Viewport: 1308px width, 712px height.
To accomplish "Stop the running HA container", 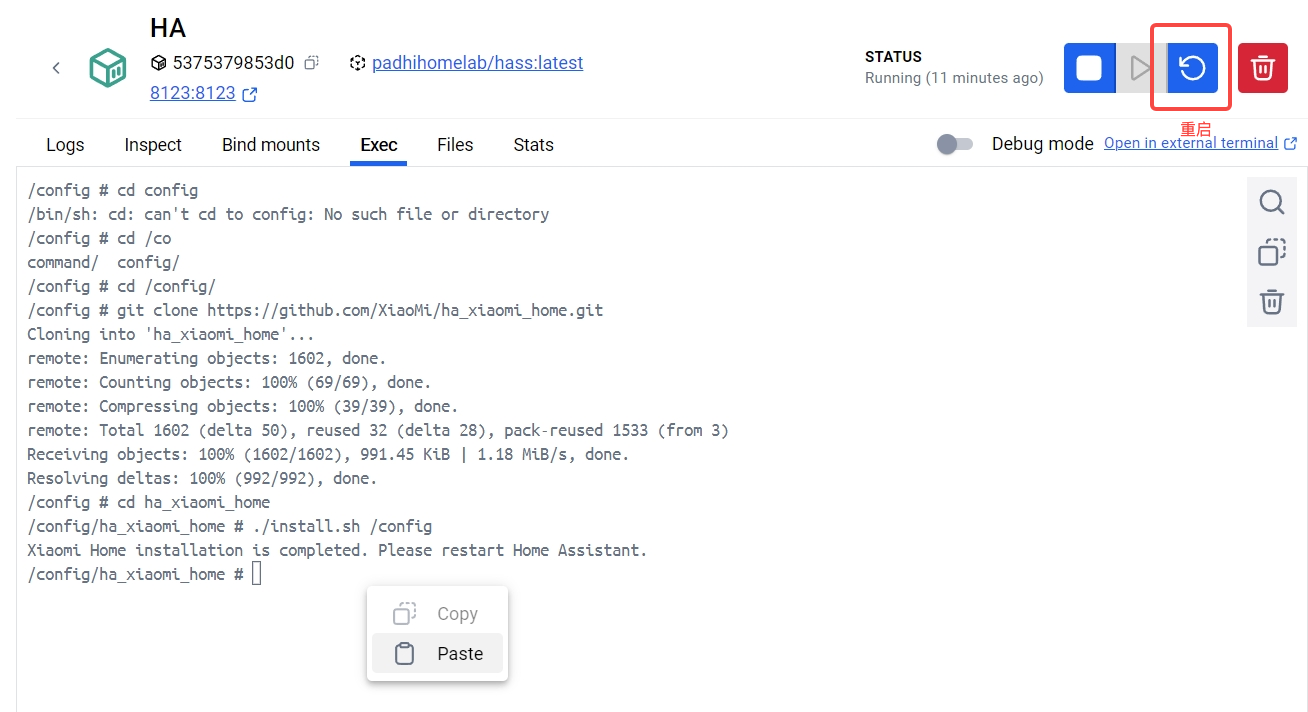I will pos(1089,68).
